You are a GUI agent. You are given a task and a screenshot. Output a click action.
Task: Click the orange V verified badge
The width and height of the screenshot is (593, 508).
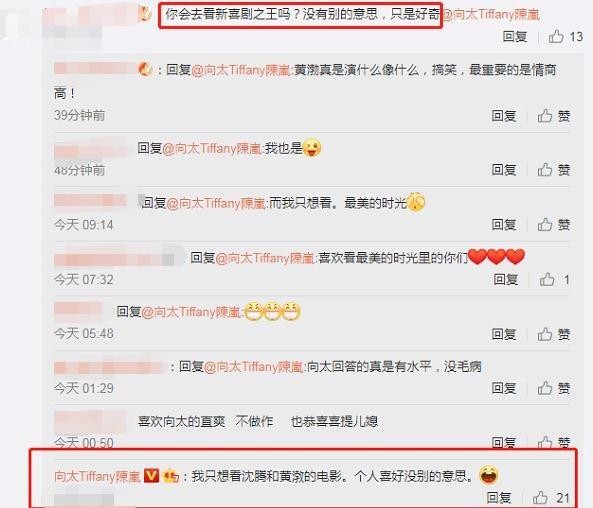click(151, 475)
